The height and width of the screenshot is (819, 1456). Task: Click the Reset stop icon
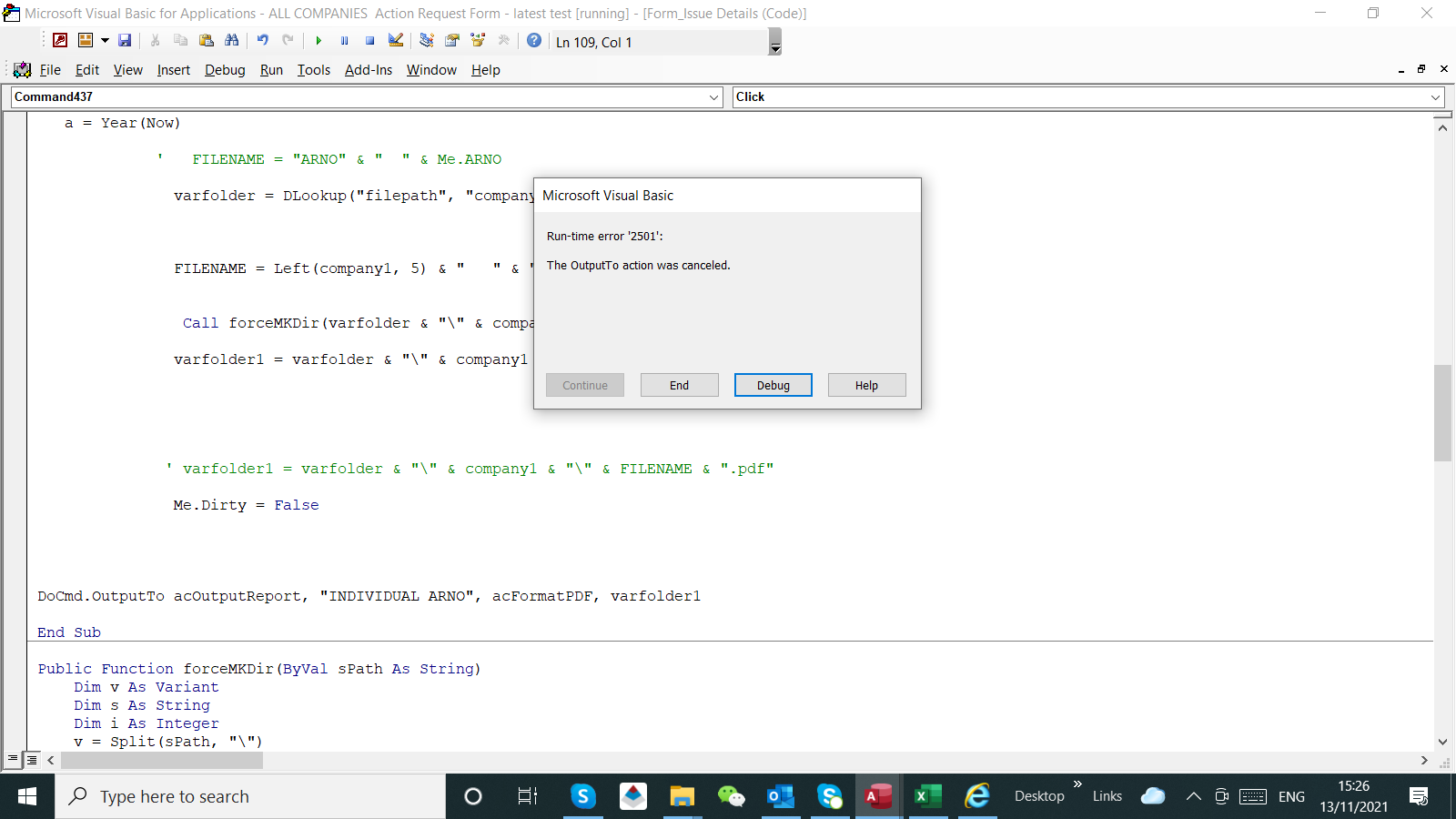370,41
